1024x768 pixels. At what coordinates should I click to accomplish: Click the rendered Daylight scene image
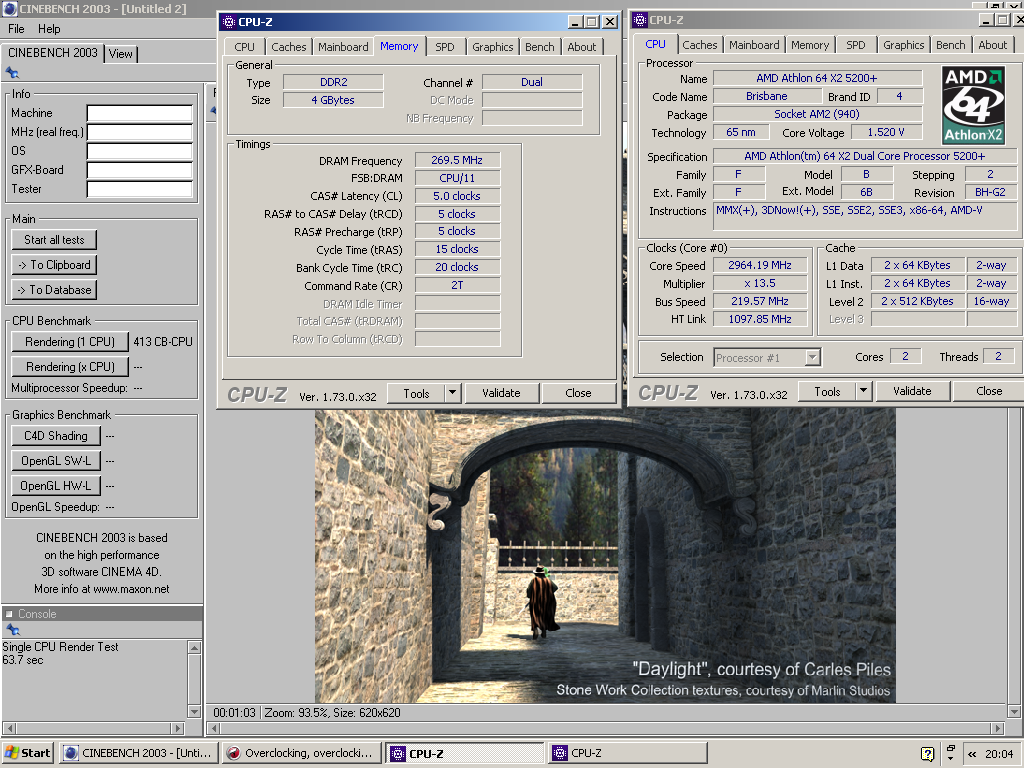[x=605, y=555]
